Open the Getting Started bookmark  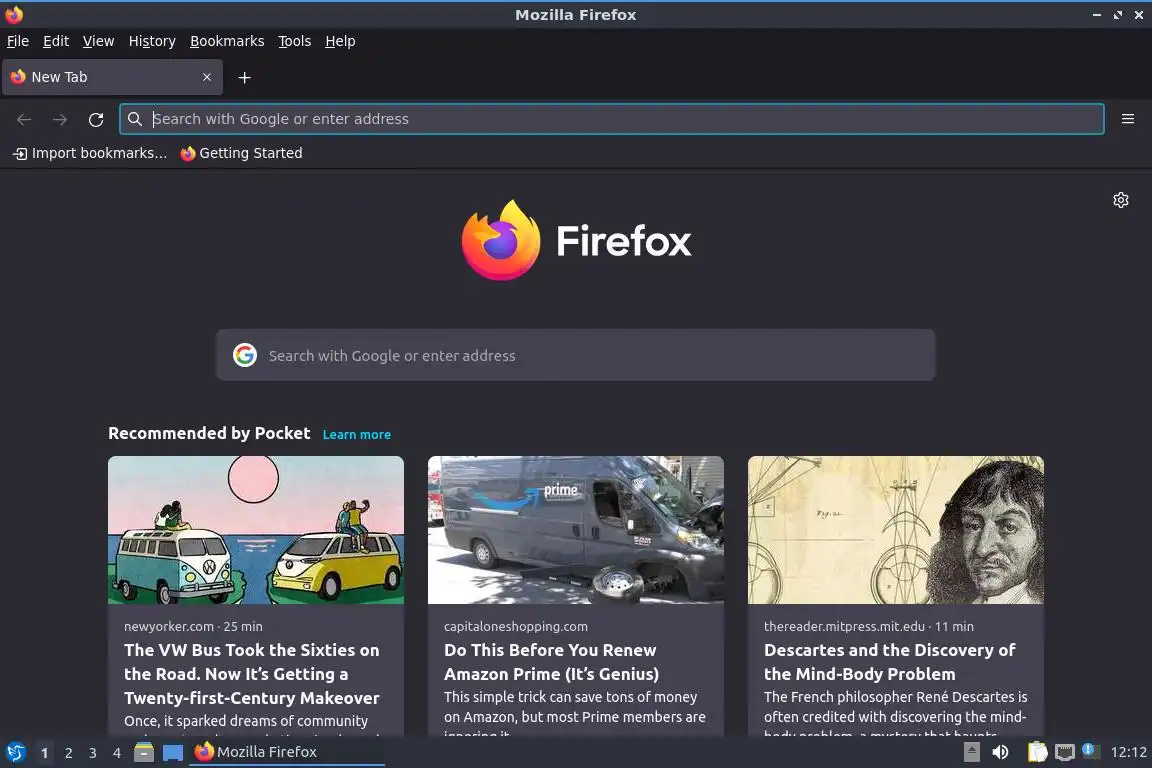[x=241, y=153]
